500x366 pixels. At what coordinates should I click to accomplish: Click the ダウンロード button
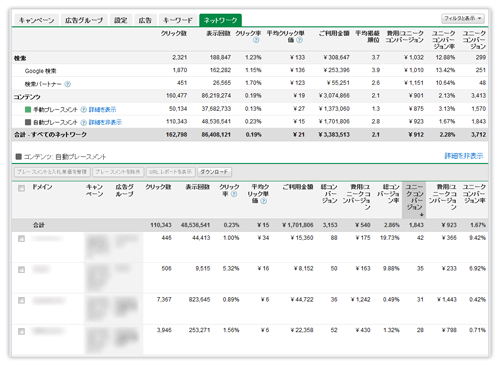(x=214, y=172)
